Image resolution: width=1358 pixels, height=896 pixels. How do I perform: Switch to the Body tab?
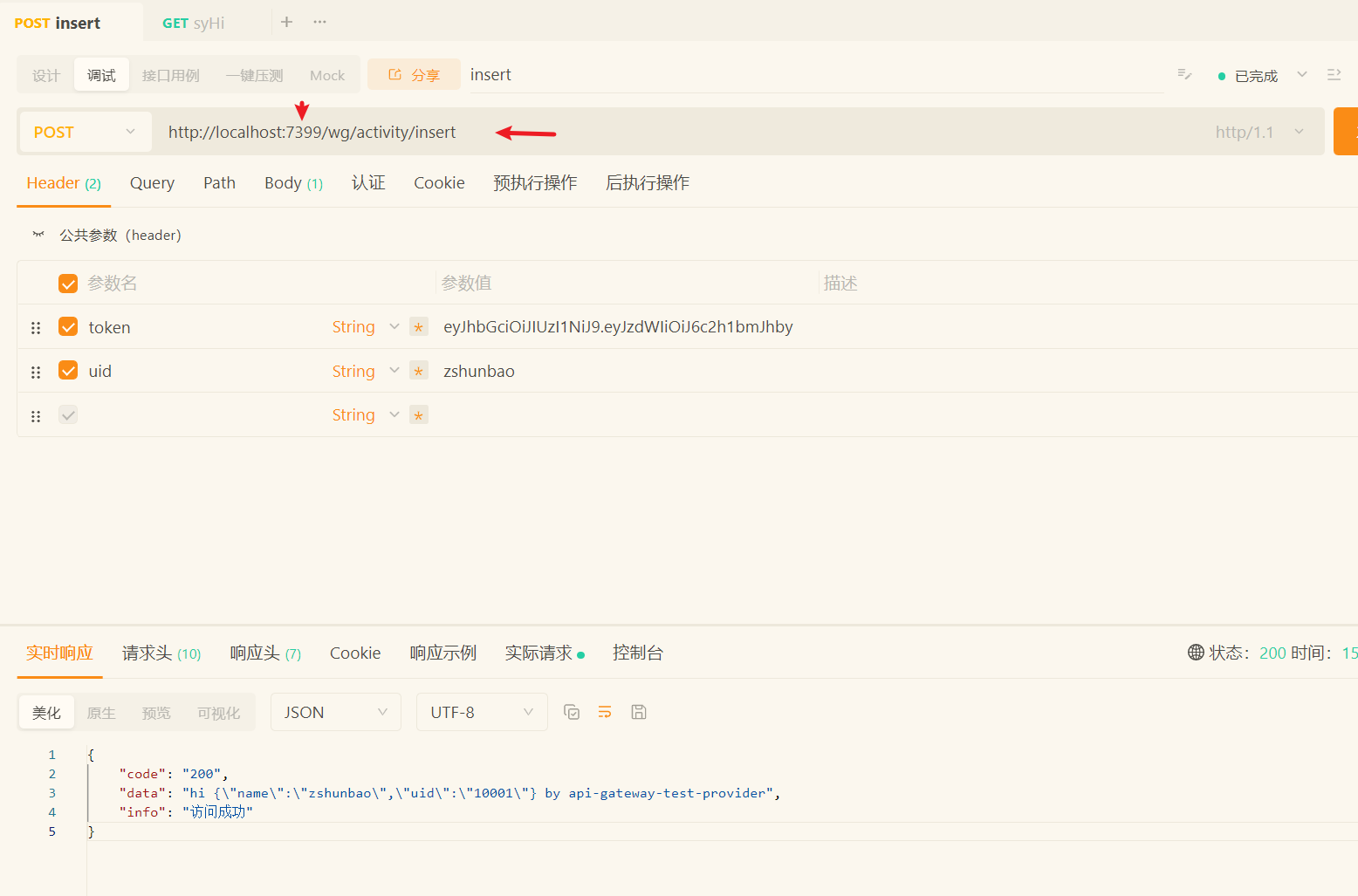(x=292, y=183)
